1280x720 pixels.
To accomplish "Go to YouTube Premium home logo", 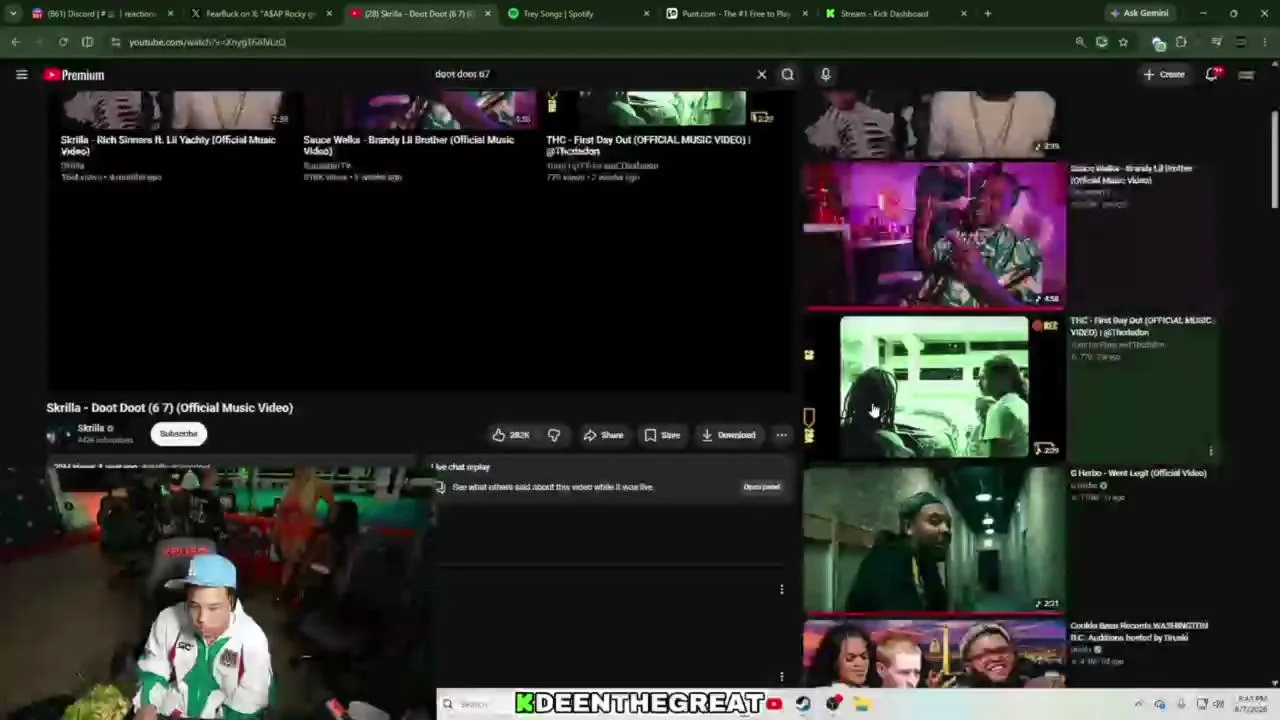I will coord(74,75).
